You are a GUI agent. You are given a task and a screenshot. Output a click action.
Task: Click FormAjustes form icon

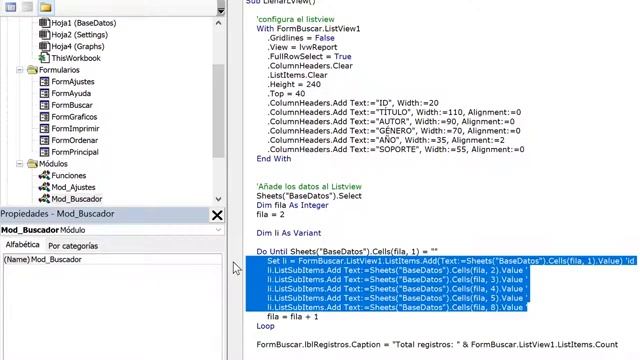(44, 82)
